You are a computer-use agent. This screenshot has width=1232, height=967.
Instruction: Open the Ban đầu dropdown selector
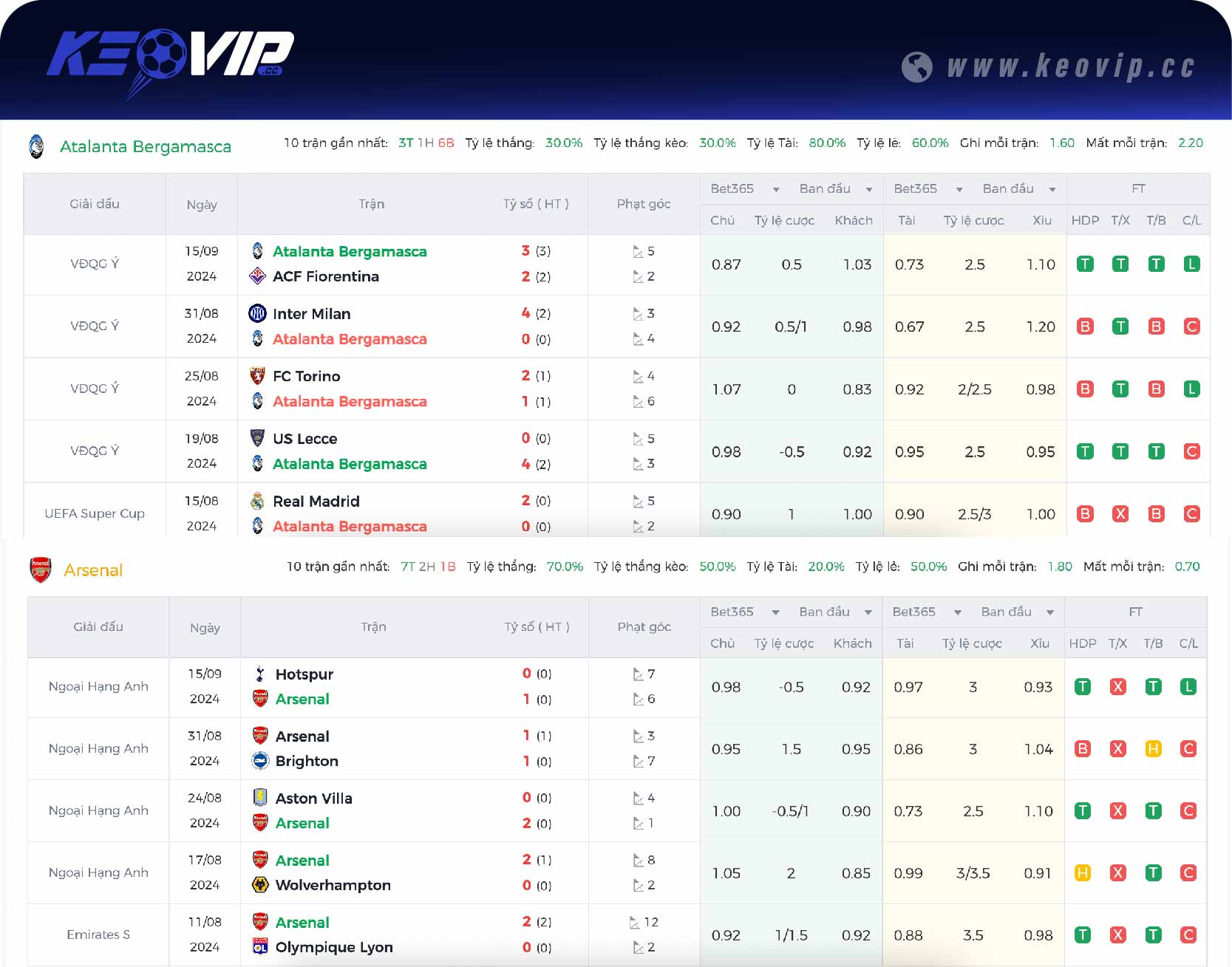836,189
